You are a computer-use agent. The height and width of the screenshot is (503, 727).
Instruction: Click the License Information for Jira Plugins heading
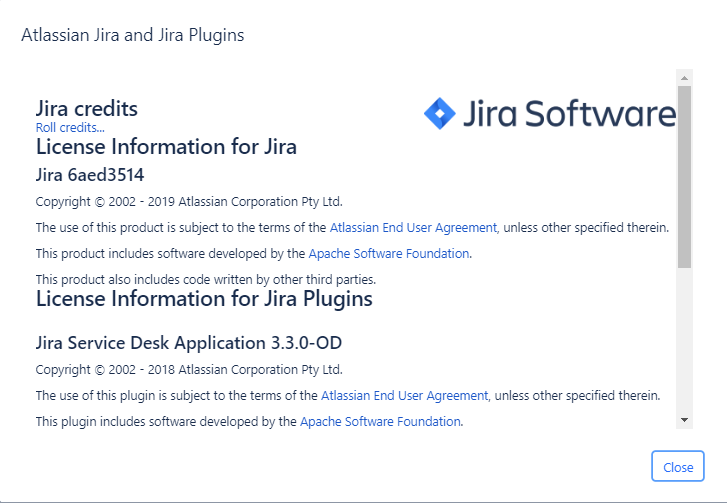(x=204, y=299)
